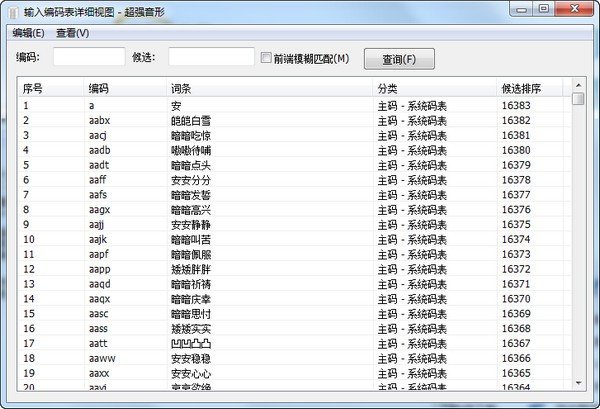The width and height of the screenshot is (600, 409).
Task: Sort by the 候选排序 column header
Action: tap(535, 88)
